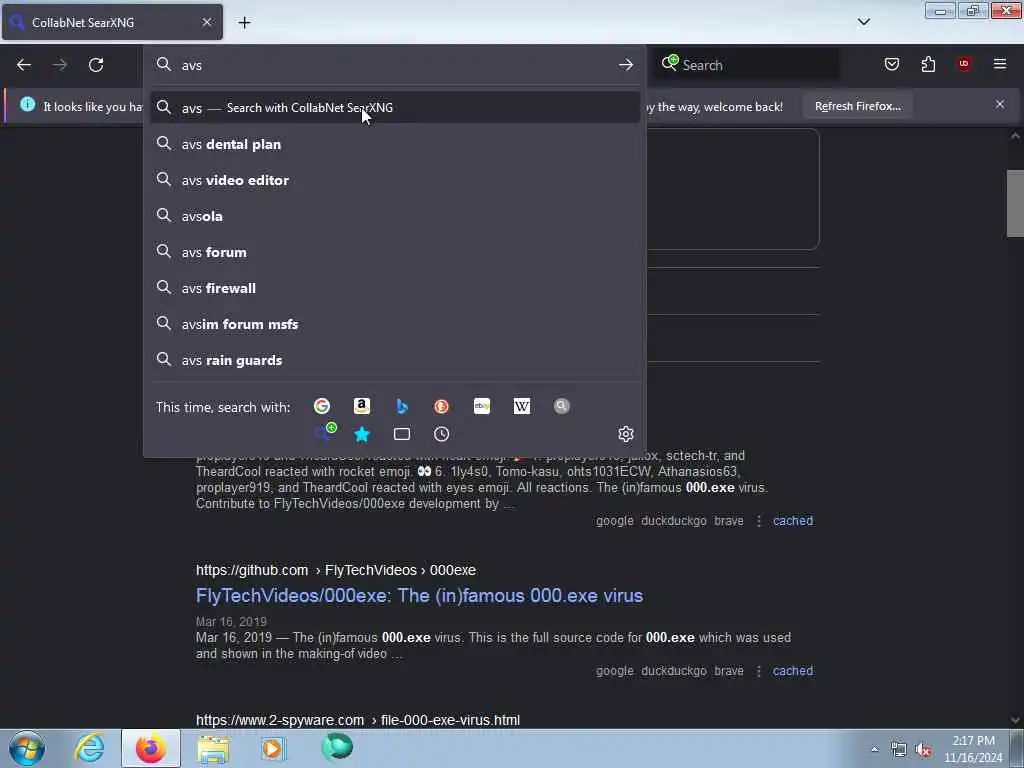Open 'FlyTechVideos/000exe: The (in)famous 000.exe virus' link
The image size is (1024, 768).
coord(419,596)
